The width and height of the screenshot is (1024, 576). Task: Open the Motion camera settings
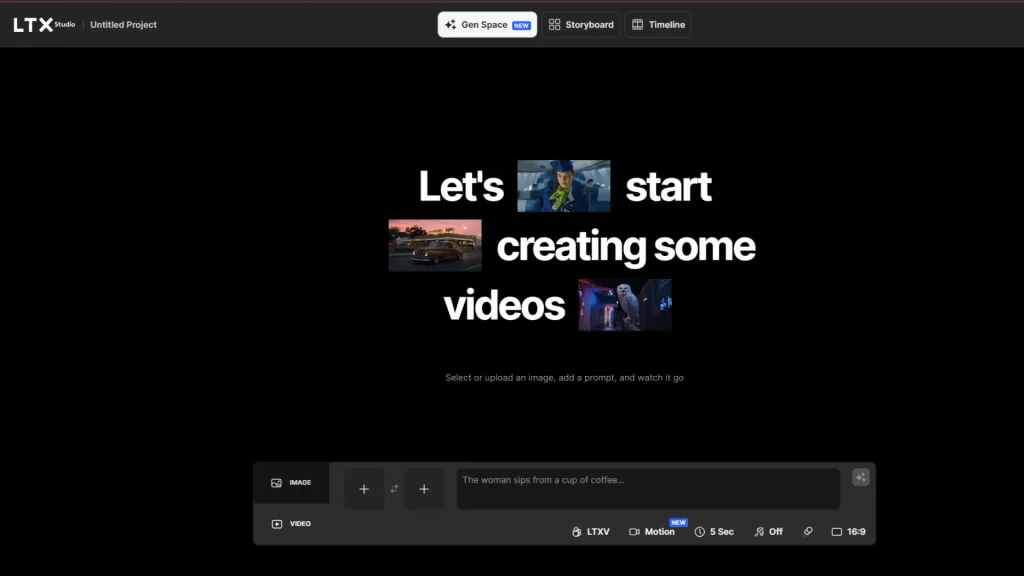pyautogui.click(x=652, y=532)
